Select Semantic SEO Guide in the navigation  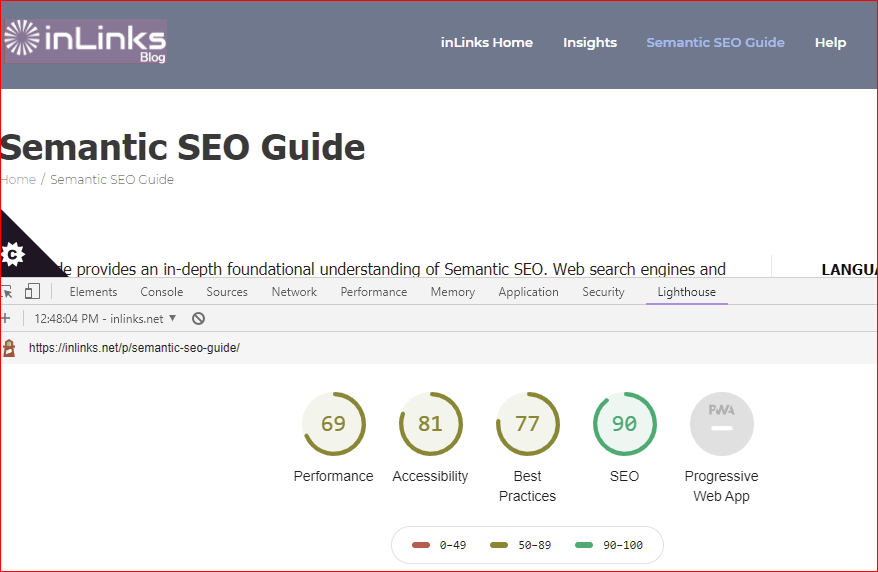pyautogui.click(x=715, y=43)
